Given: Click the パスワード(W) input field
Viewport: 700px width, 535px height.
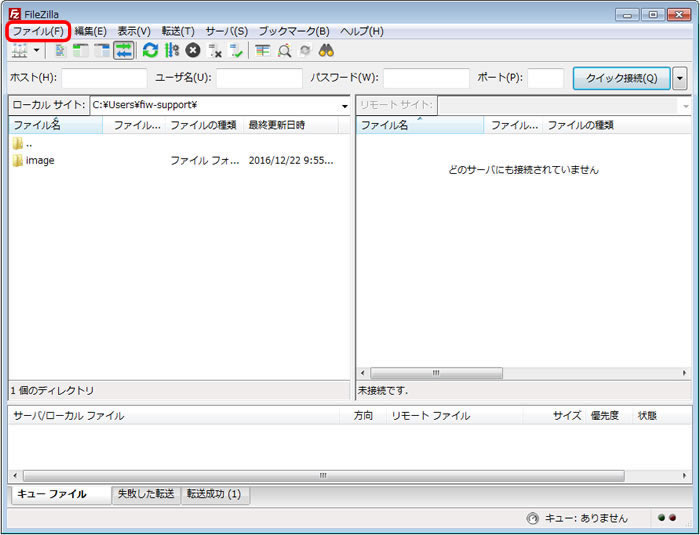Looking at the screenshot, I should click(426, 78).
